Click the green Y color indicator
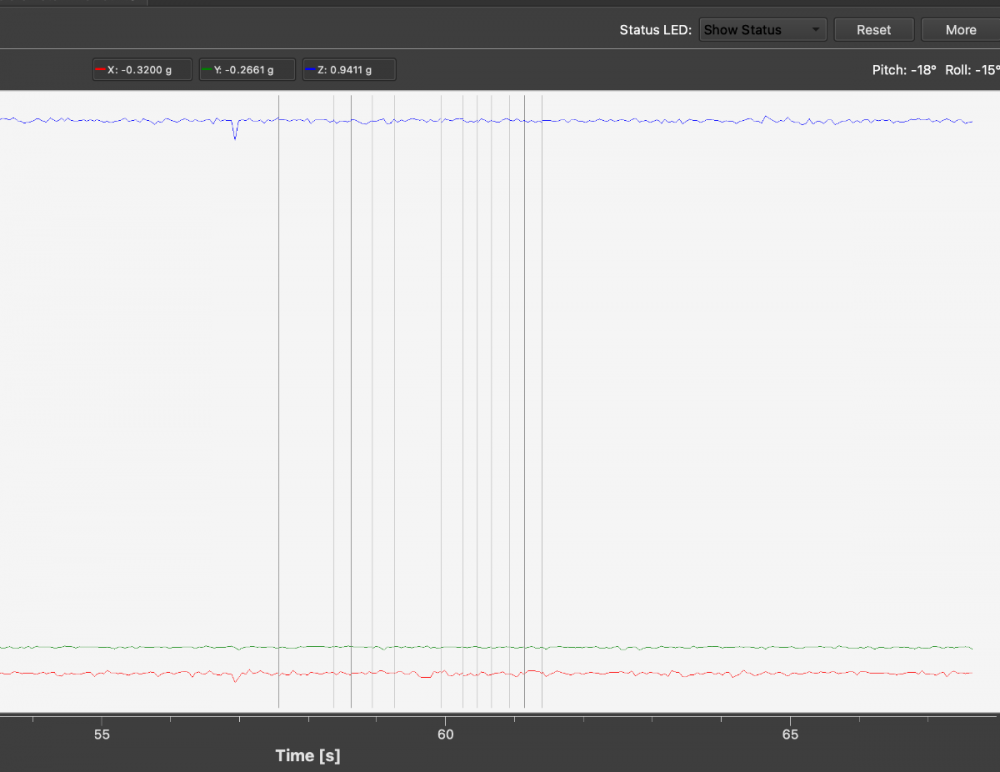The width and height of the screenshot is (1000, 772). click(x=206, y=70)
